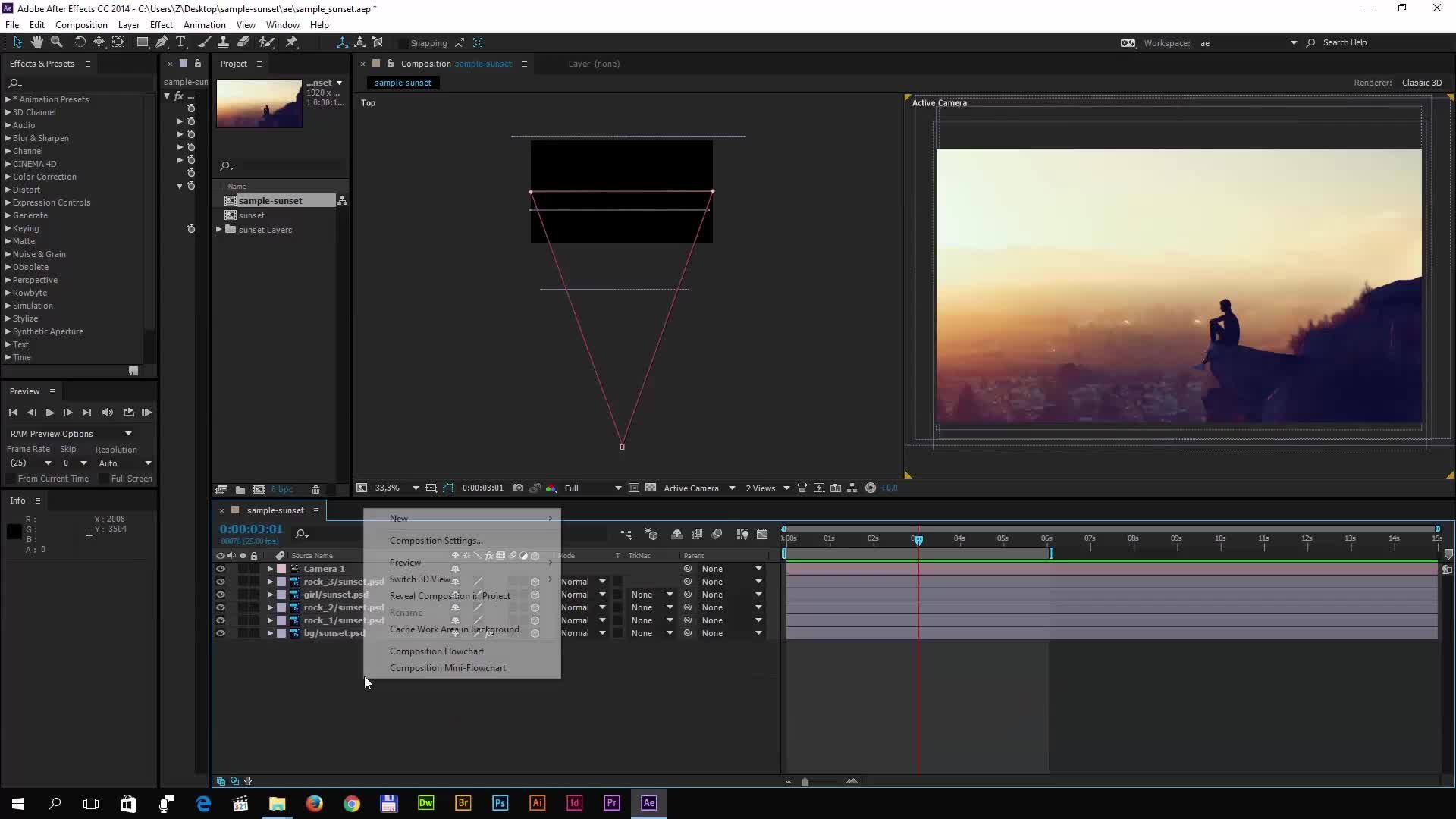Viewport: 1456px width, 819px height.
Task: Select the Puppet Pin tool
Action: point(291,42)
